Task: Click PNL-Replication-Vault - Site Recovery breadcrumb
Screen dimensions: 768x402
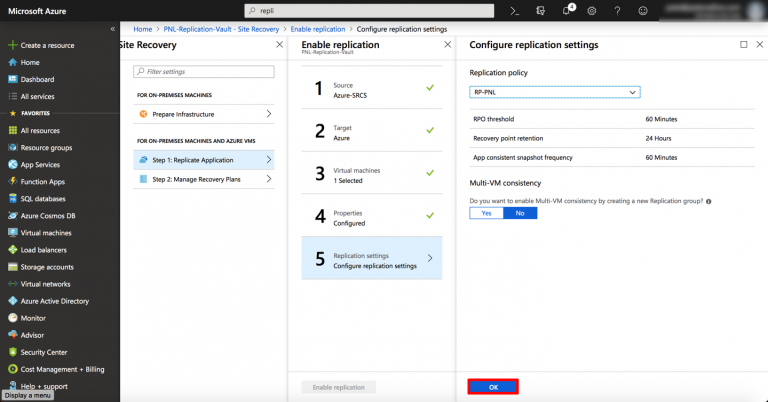Action: click(x=221, y=29)
